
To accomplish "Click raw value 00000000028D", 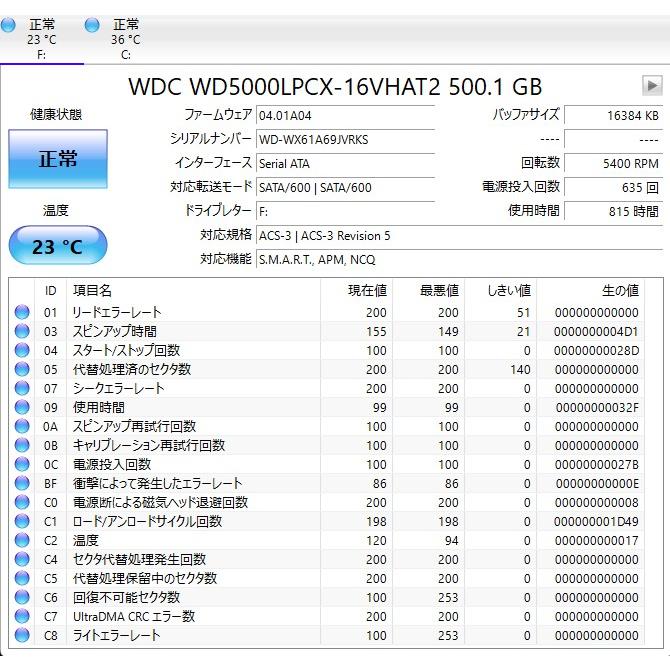I will click(596, 350).
